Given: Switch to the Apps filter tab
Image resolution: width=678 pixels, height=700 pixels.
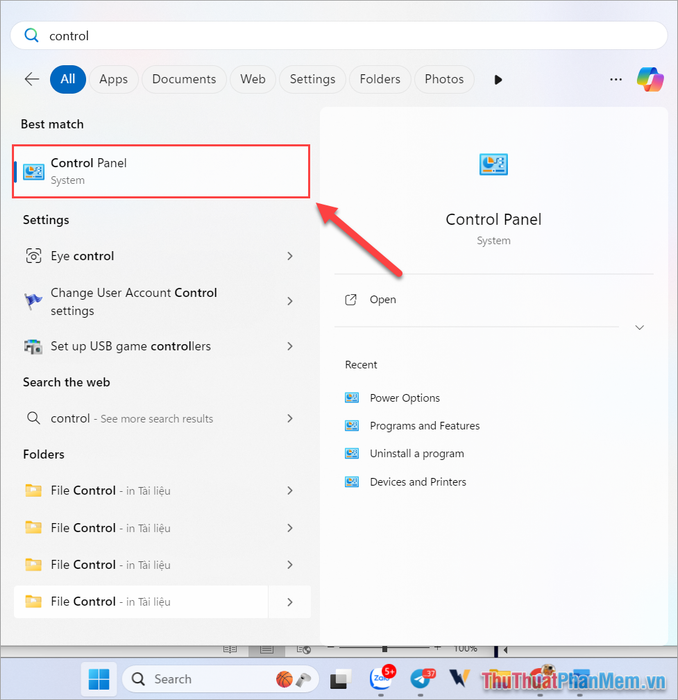Looking at the screenshot, I should coord(113,79).
